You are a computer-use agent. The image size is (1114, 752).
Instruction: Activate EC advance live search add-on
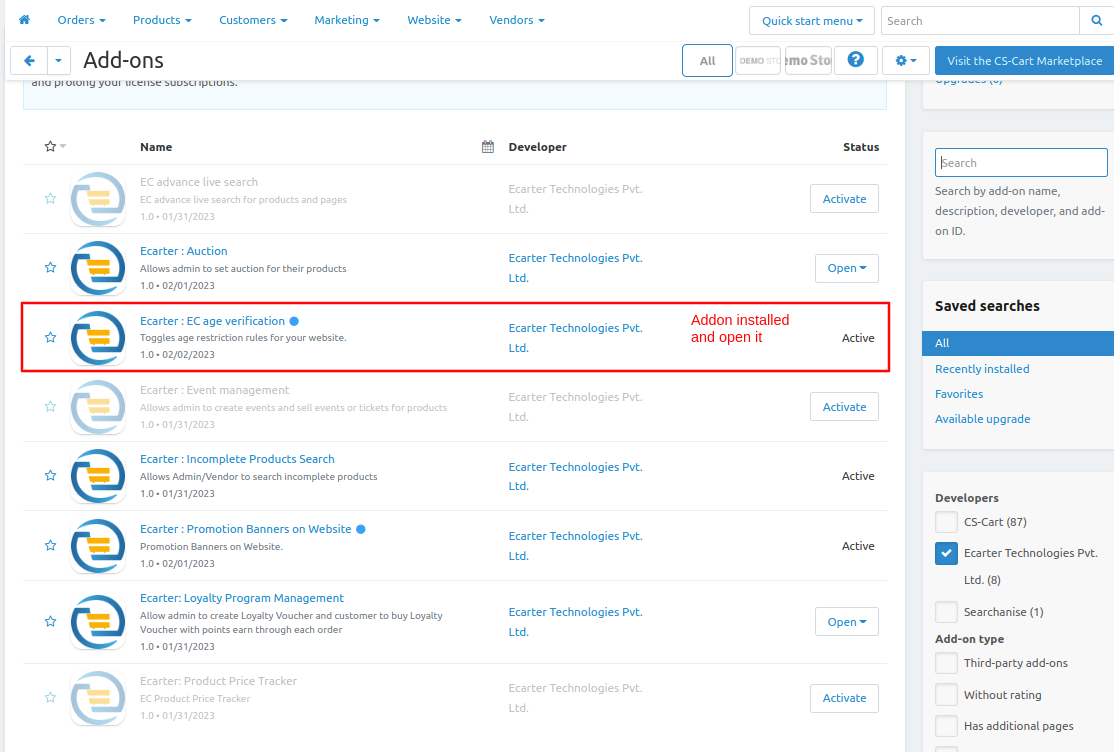[x=844, y=199]
